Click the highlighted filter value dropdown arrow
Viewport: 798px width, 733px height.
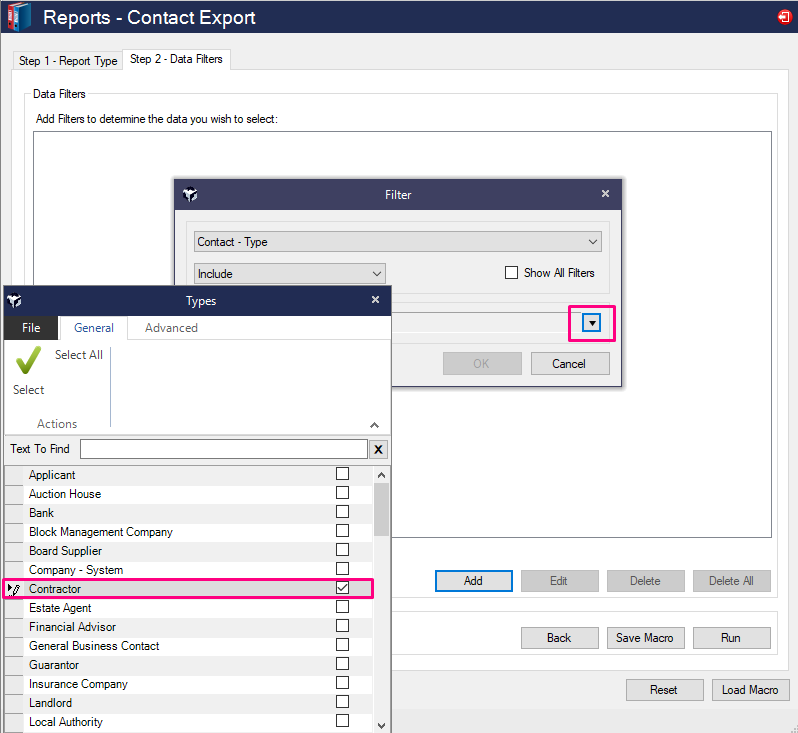[x=592, y=323]
